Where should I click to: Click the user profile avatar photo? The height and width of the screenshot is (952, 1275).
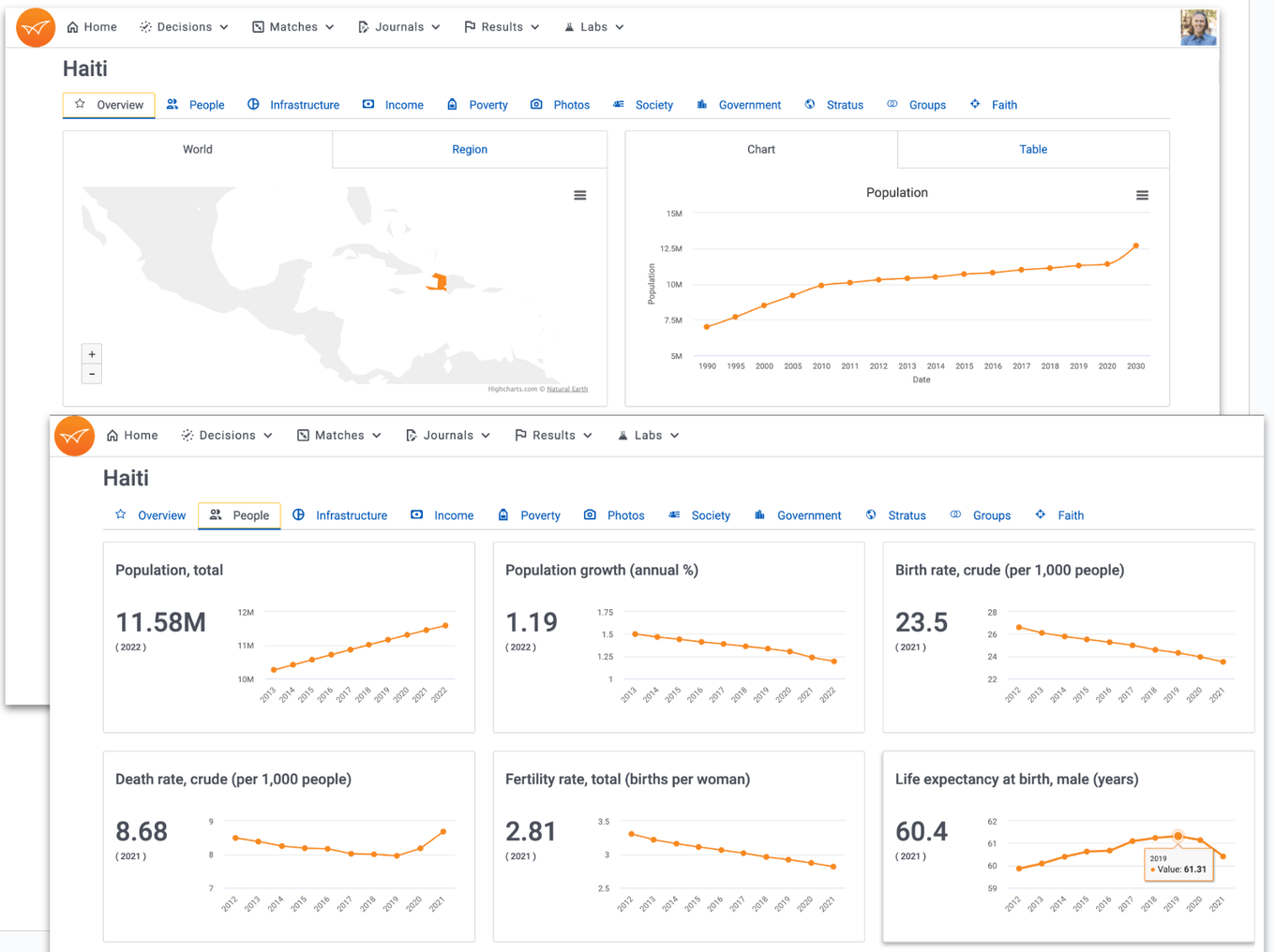click(1198, 27)
